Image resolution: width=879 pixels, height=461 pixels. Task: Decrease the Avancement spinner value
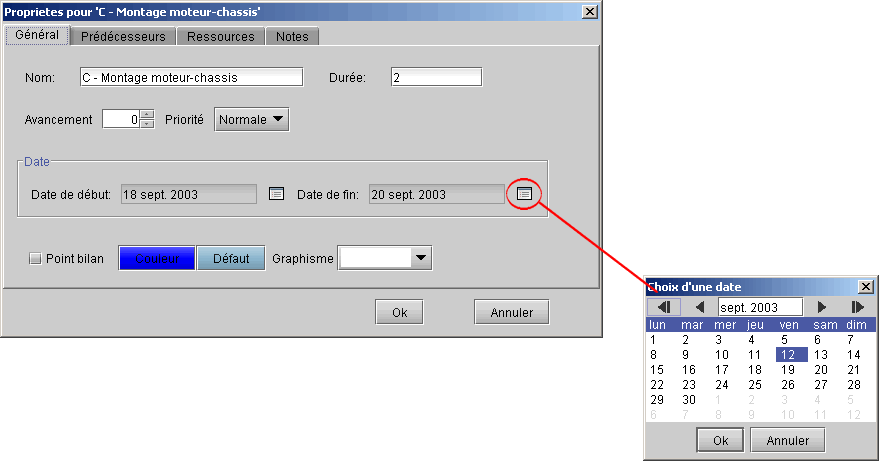click(x=147, y=124)
